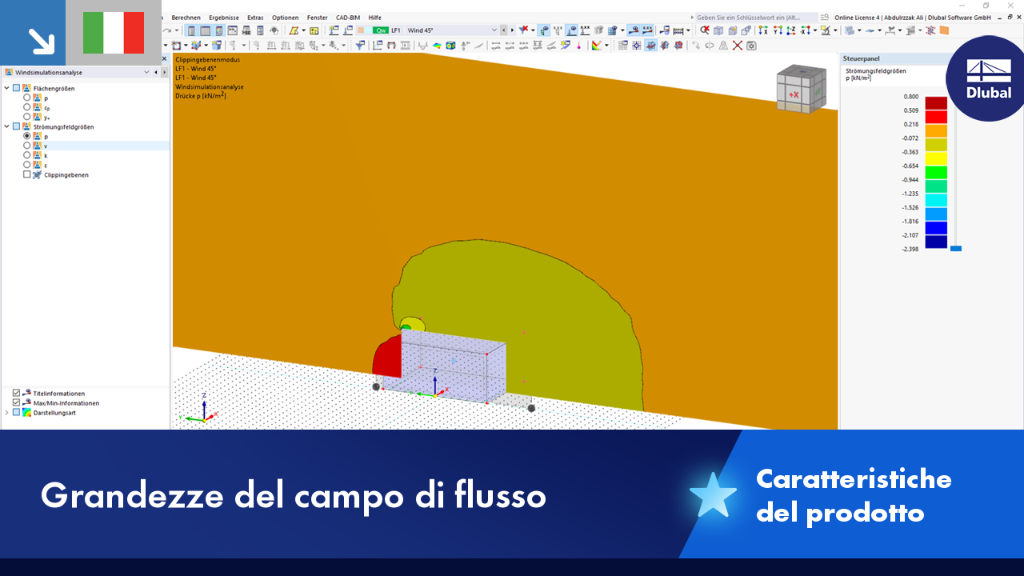Click the navigation cube in the viewport
This screenshot has width=1024, height=576.
[x=801, y=89]
